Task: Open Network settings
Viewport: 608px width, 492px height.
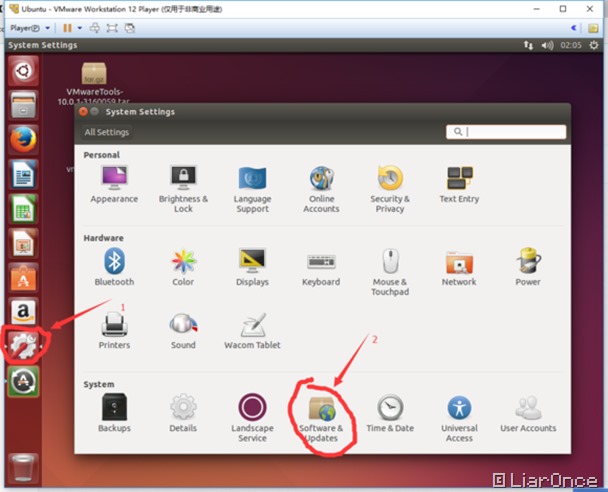Action: click(x=459, y=267)
